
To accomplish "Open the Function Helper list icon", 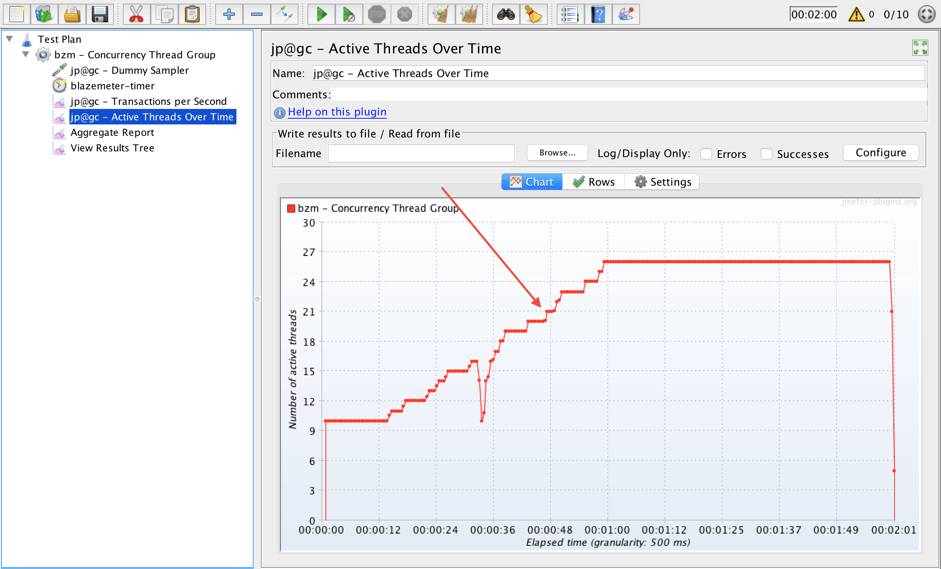I will pyautogui.click(x=570, y=14).
